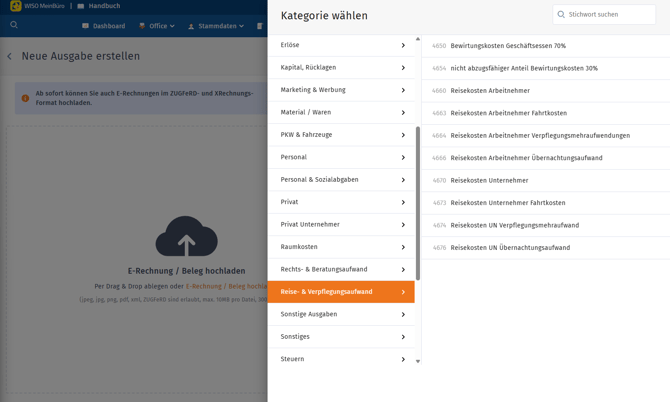Select the Raumkosten category
The width and height of the screenshot is (670, 402).
pyautogui.click(x=341, y=247)
